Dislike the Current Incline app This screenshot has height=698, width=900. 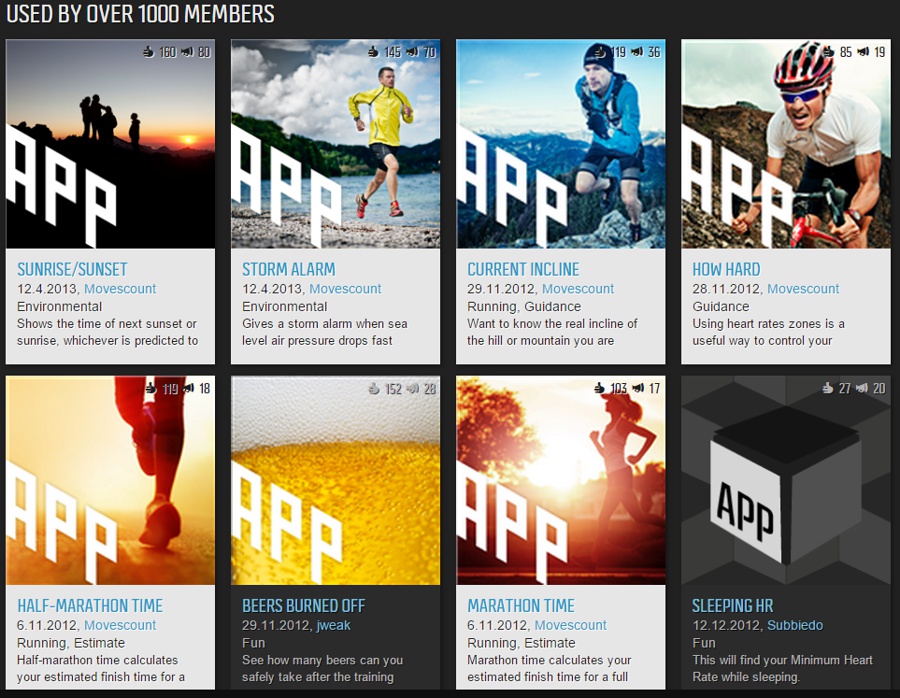pyautogui.click(x=637, y=52)
